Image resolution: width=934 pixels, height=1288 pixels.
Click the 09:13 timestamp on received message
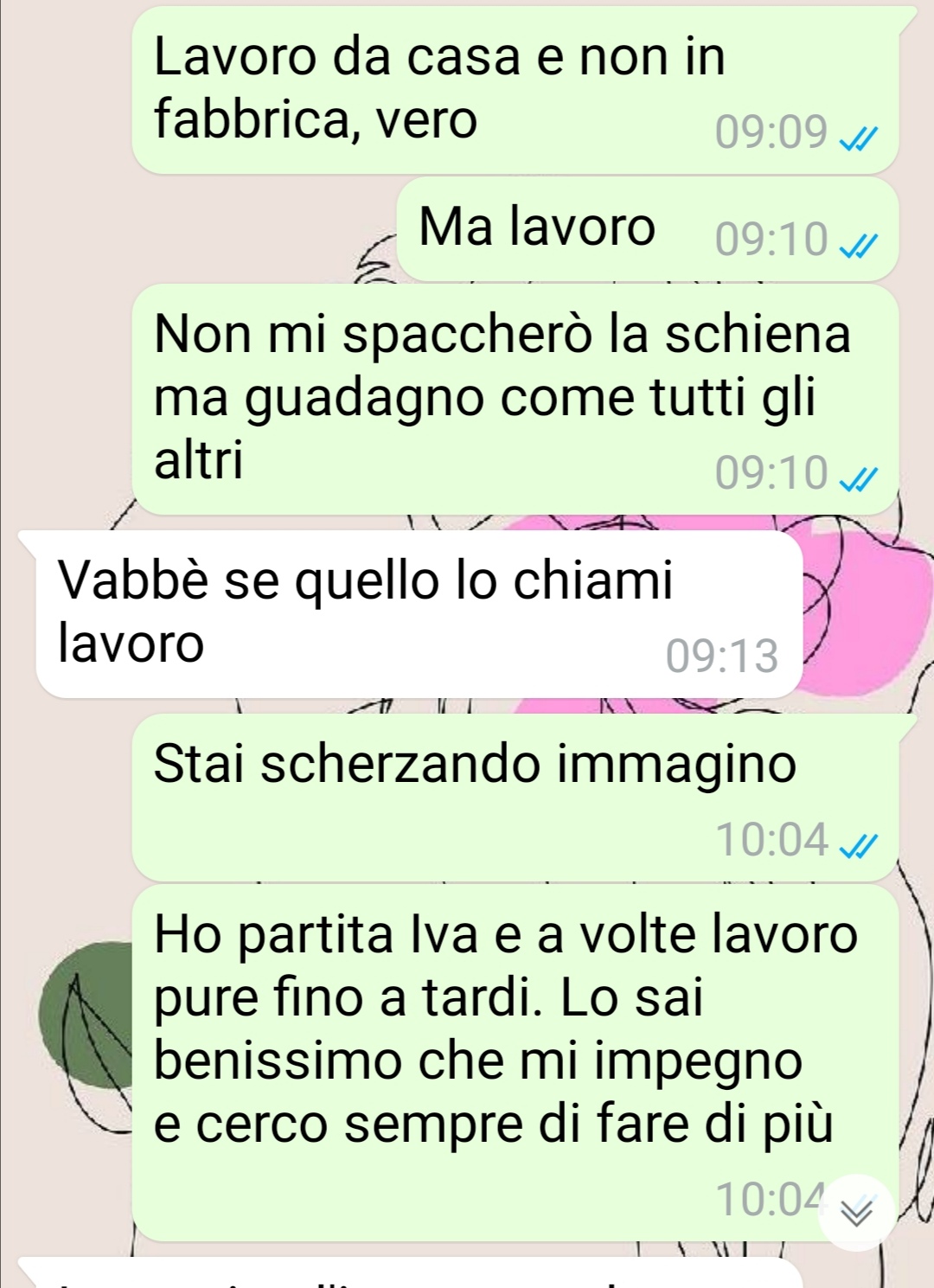click(722, 656)
